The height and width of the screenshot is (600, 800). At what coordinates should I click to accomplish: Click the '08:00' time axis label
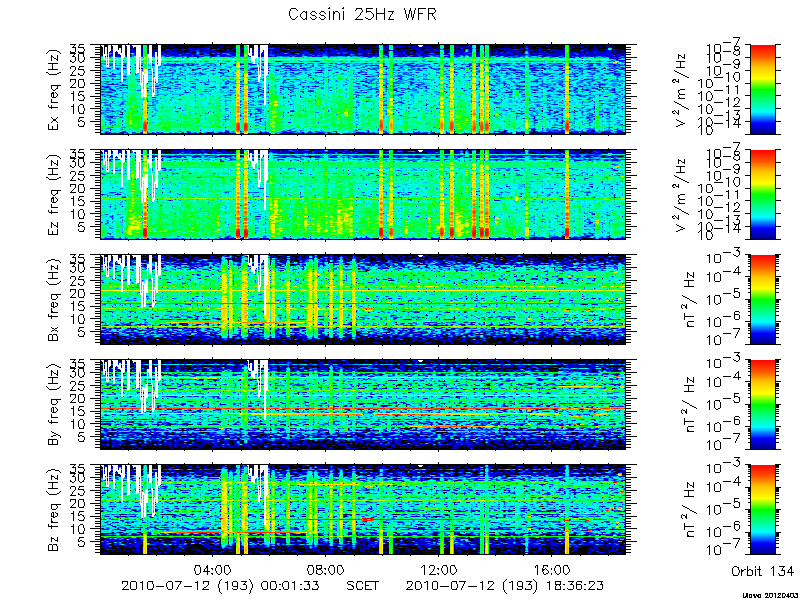pyautogui.click(x=326, y=569)
